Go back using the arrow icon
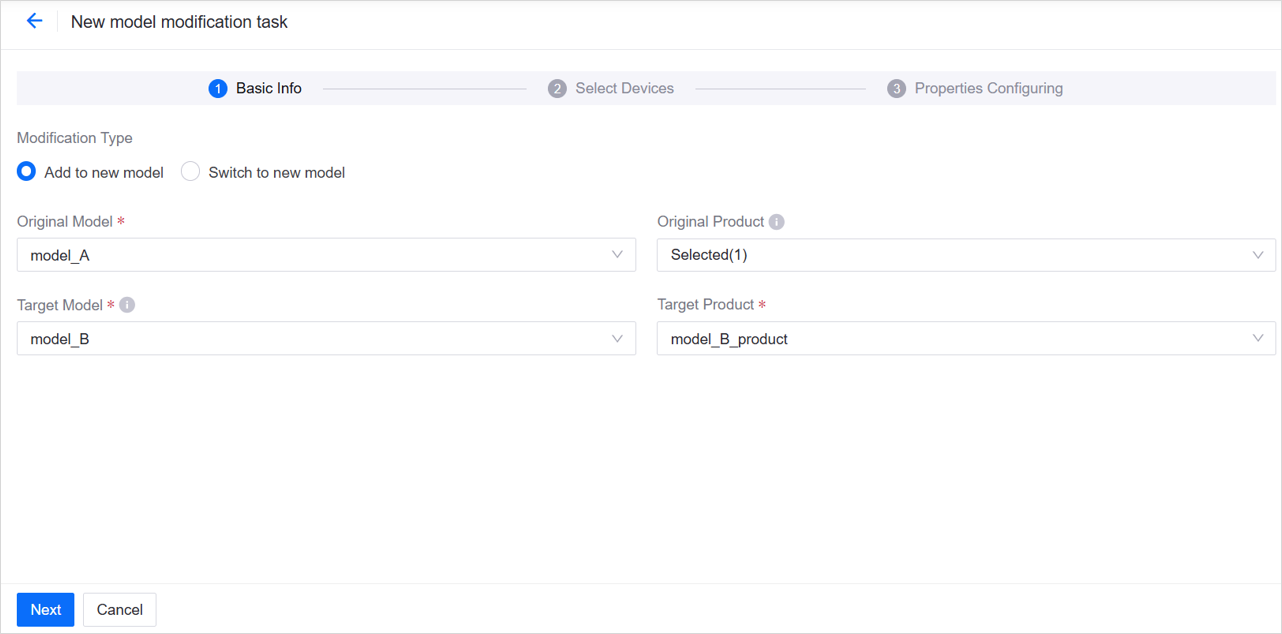The width and height of the screenshot is (1282, 634). click(34, 21)
